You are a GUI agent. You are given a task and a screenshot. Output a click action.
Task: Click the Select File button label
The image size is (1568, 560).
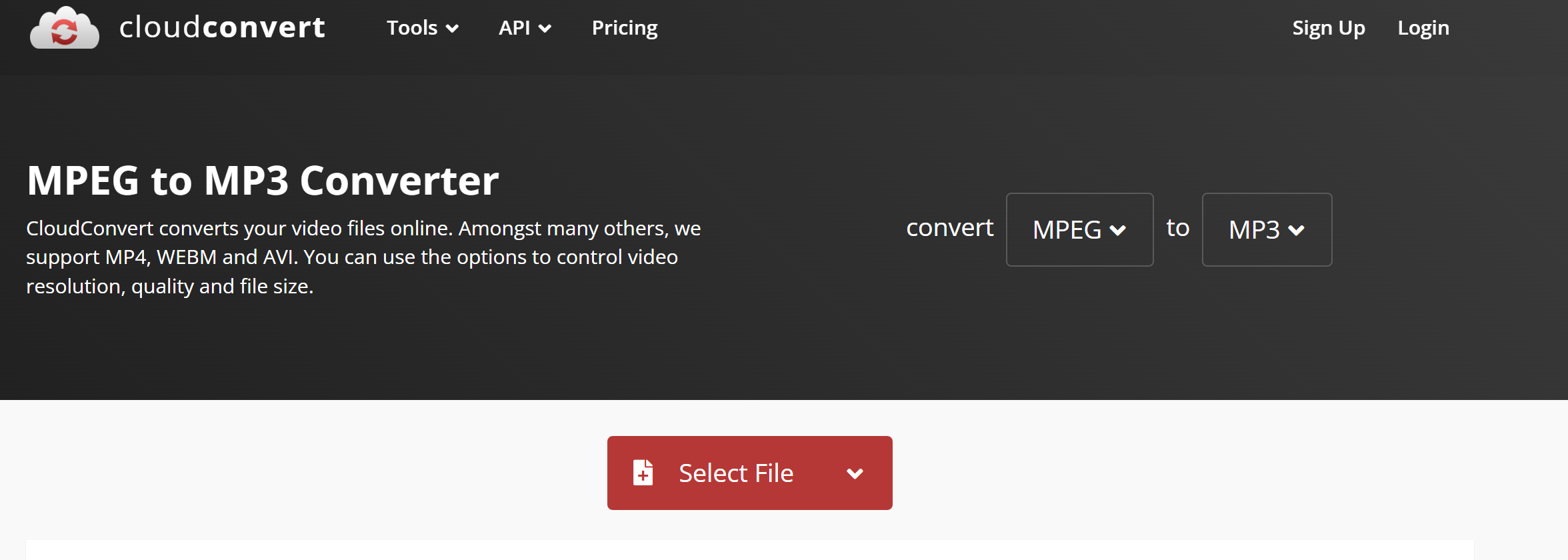[x=736, y=473]
